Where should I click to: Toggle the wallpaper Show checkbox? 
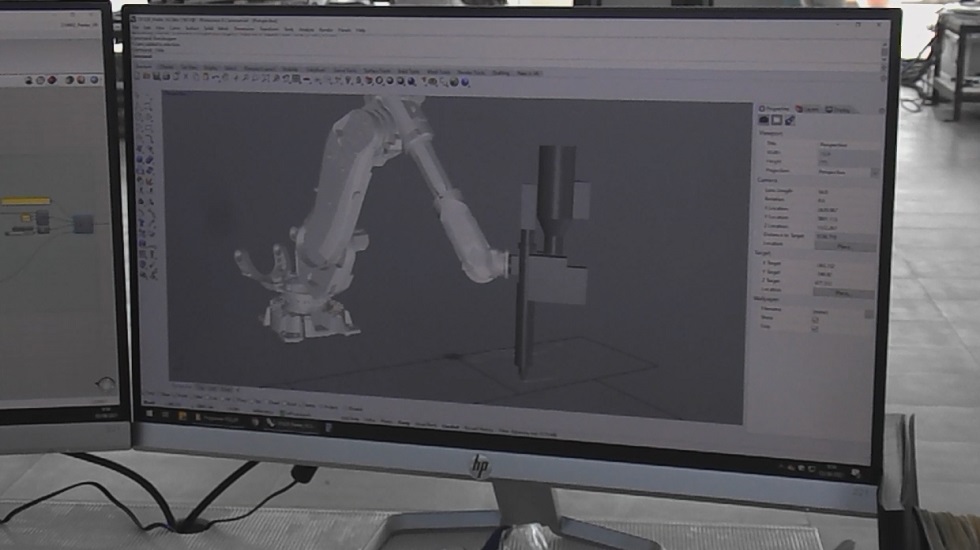click(814, 320)
